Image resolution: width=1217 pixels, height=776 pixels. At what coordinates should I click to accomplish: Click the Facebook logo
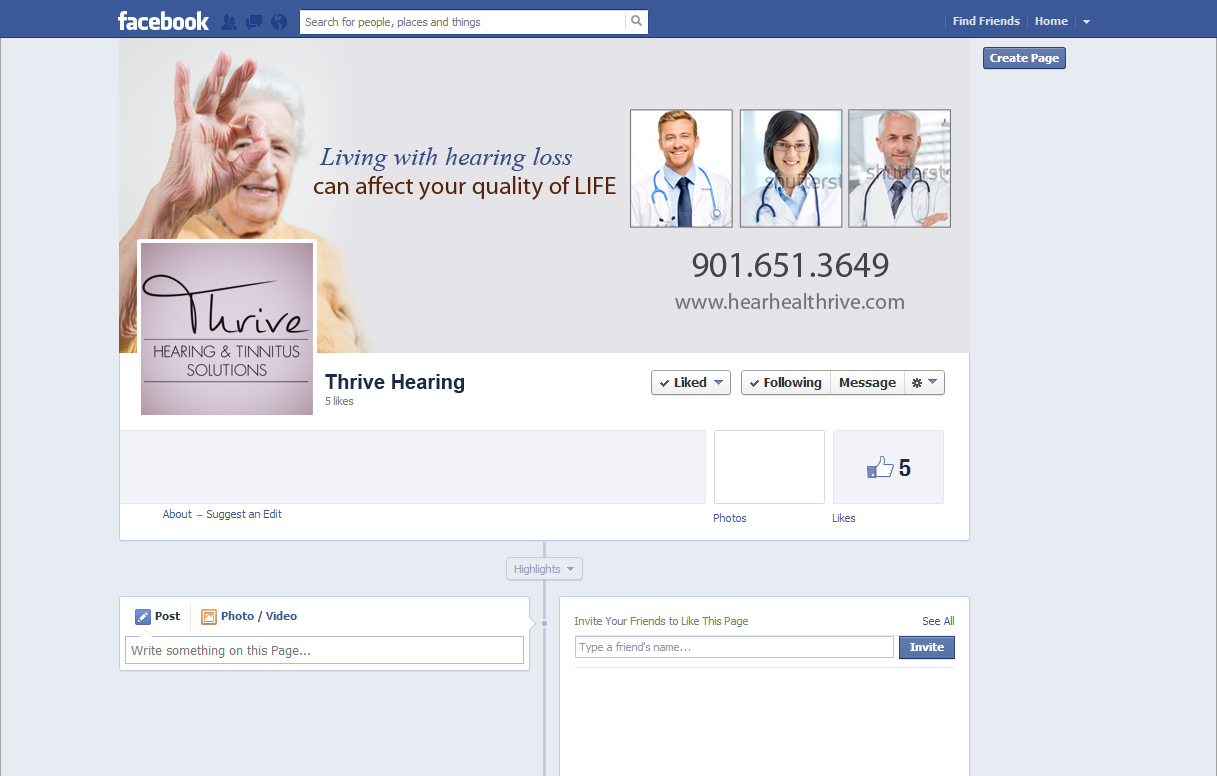click(x=163, y=21)
